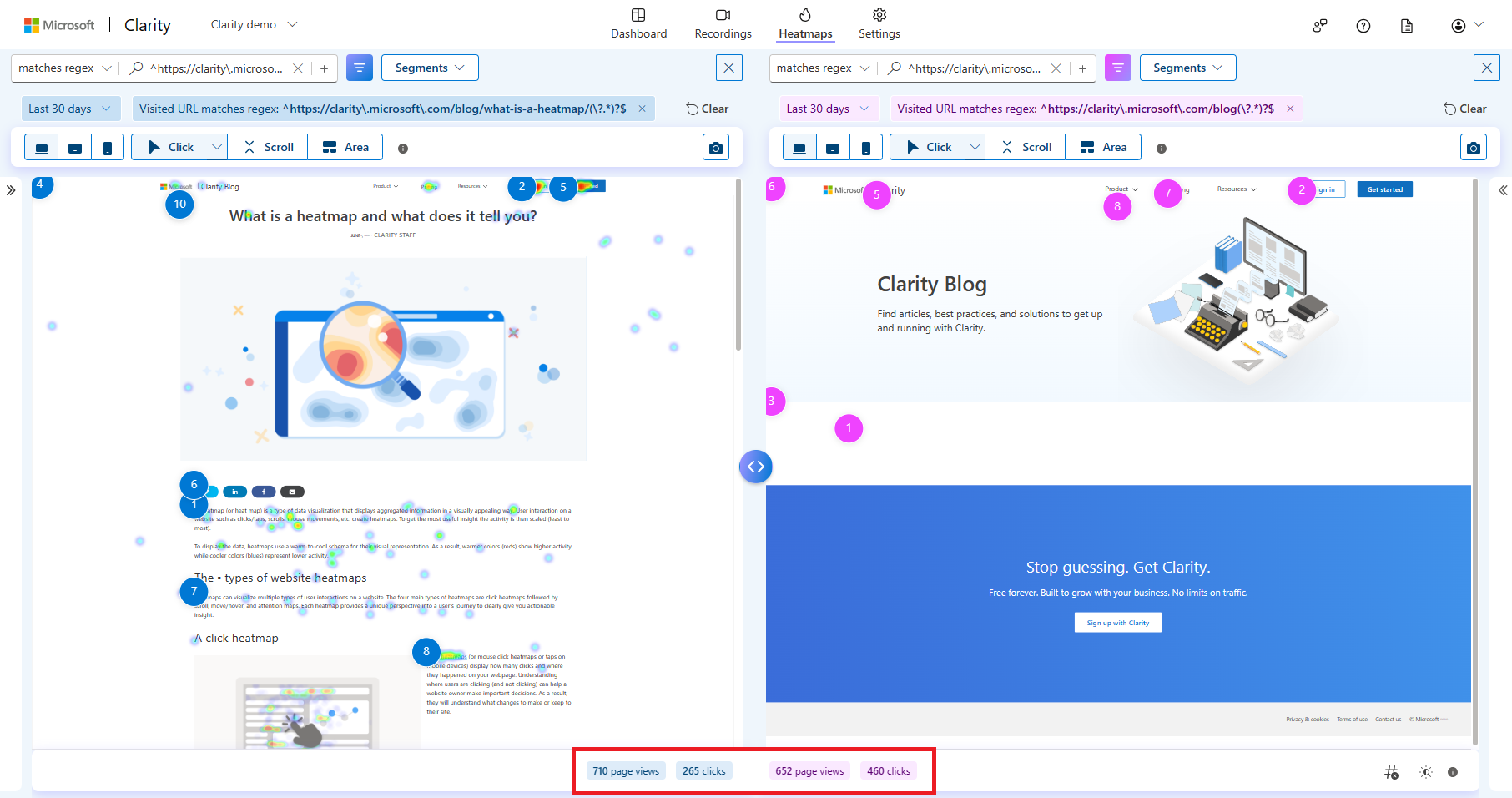
Task: Close the right comparison pane
Action: pos(1487,68)
